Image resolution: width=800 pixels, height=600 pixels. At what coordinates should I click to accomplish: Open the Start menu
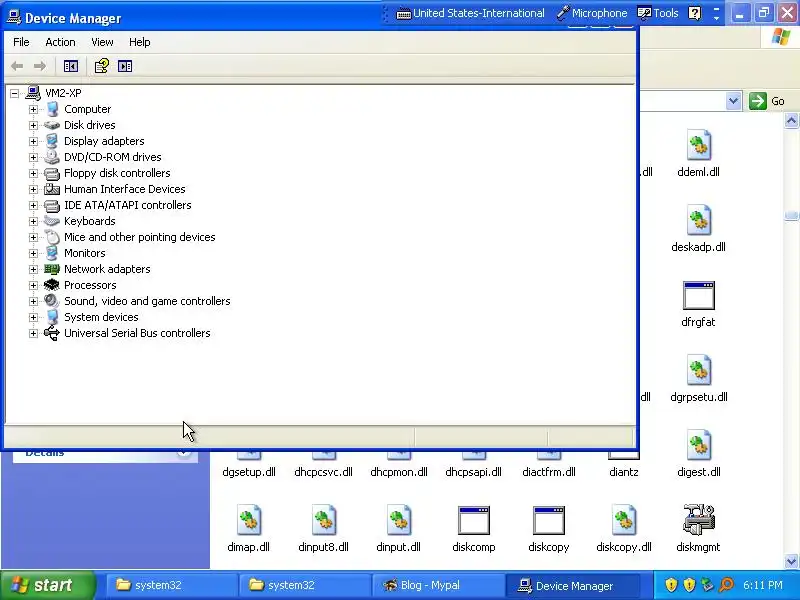(x=47, y=585)
